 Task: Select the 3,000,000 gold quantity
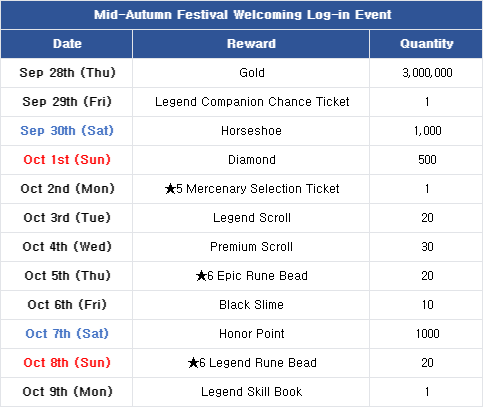(427, 73)
